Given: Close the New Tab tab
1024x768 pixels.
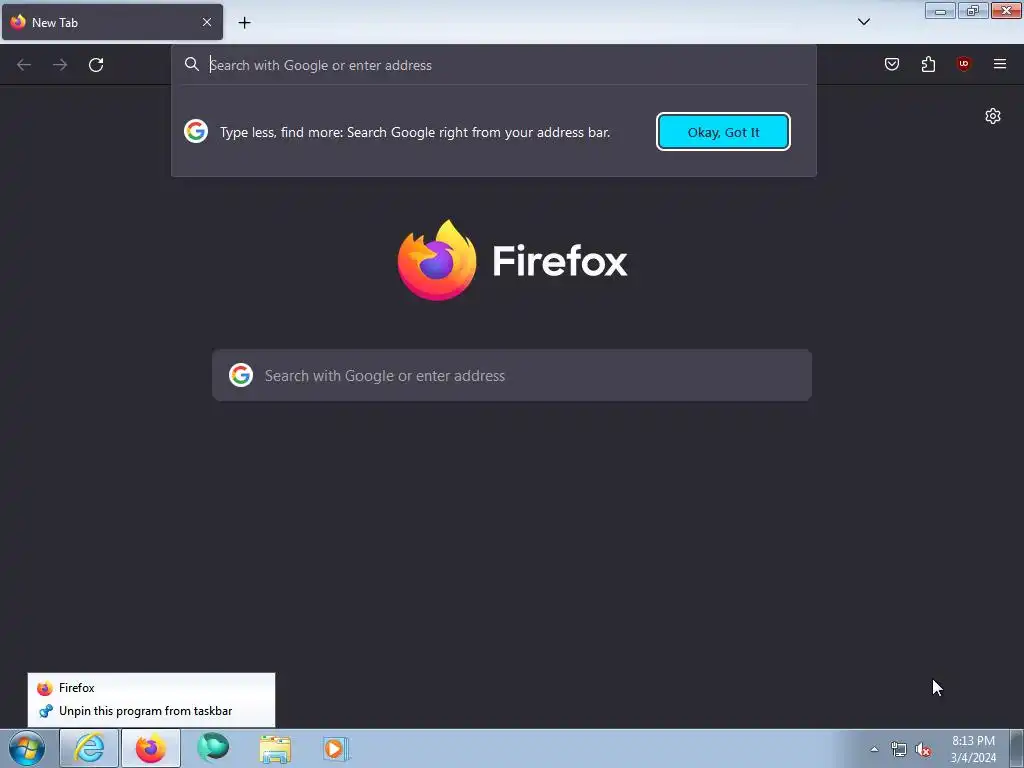Looking at the screenshot, I should (207, 22).
